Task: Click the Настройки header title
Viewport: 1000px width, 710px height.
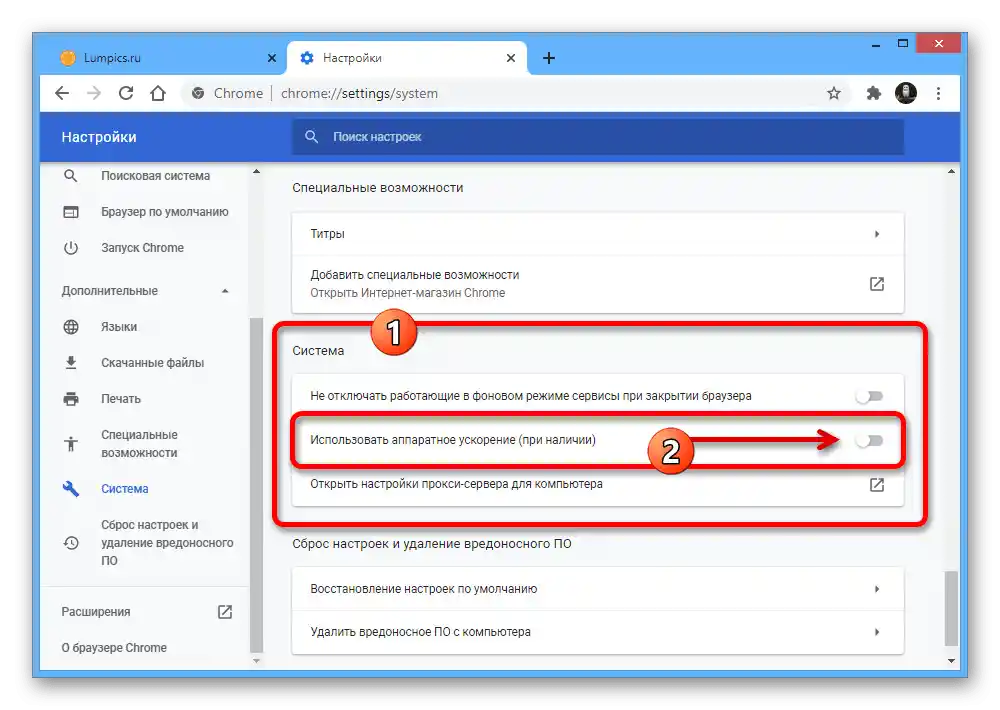Action: [x=99, y=137]
